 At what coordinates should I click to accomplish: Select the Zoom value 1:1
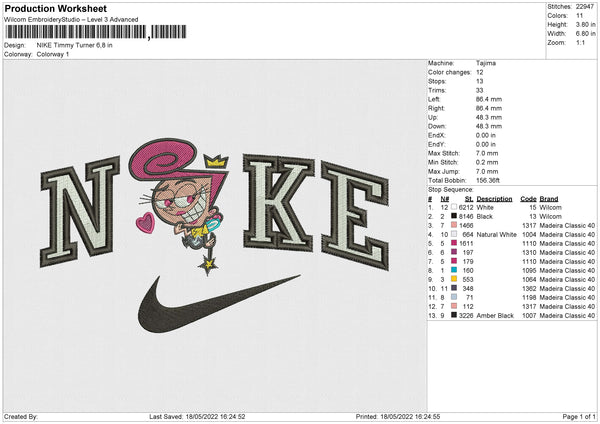[580, 42]
